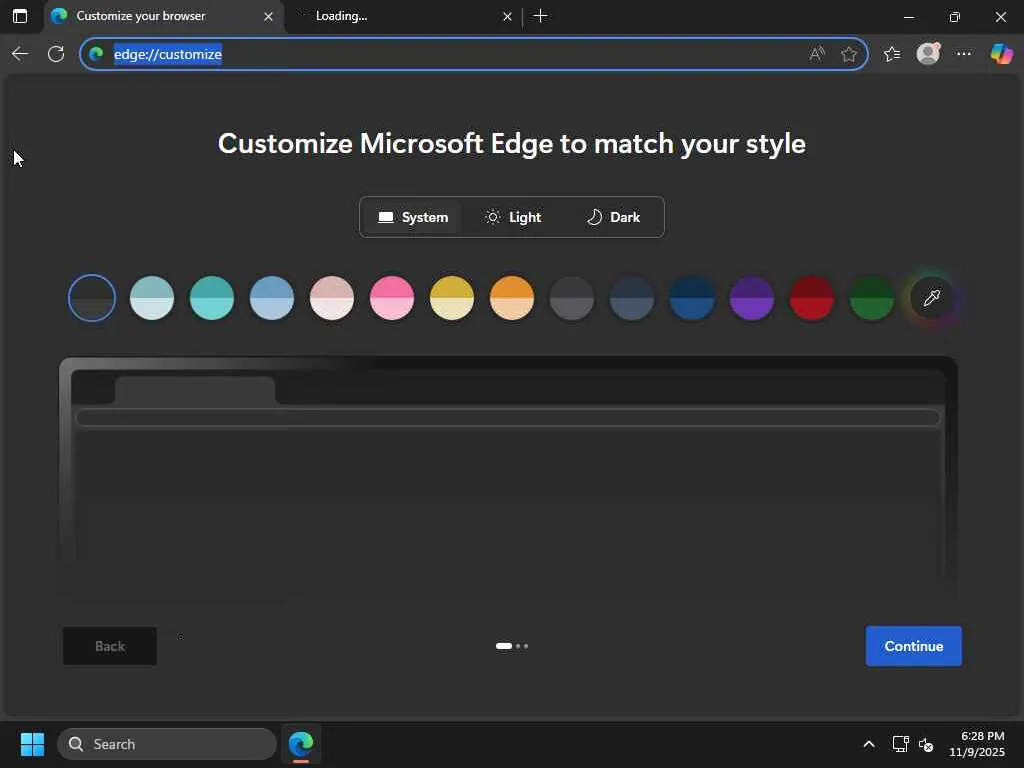Add page to favorites with star icon
Screen dimensions: 1024x768
click(x=849, y=54)
